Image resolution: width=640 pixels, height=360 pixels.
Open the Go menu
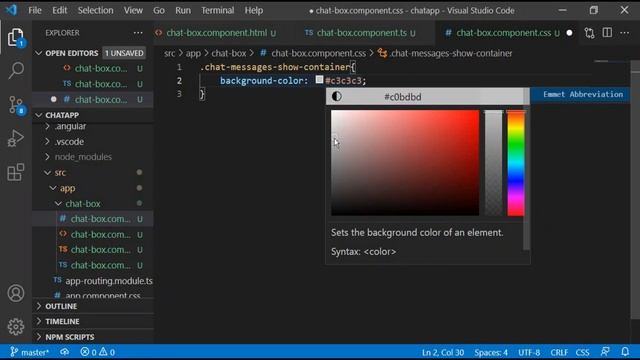[x=159, y=10]
